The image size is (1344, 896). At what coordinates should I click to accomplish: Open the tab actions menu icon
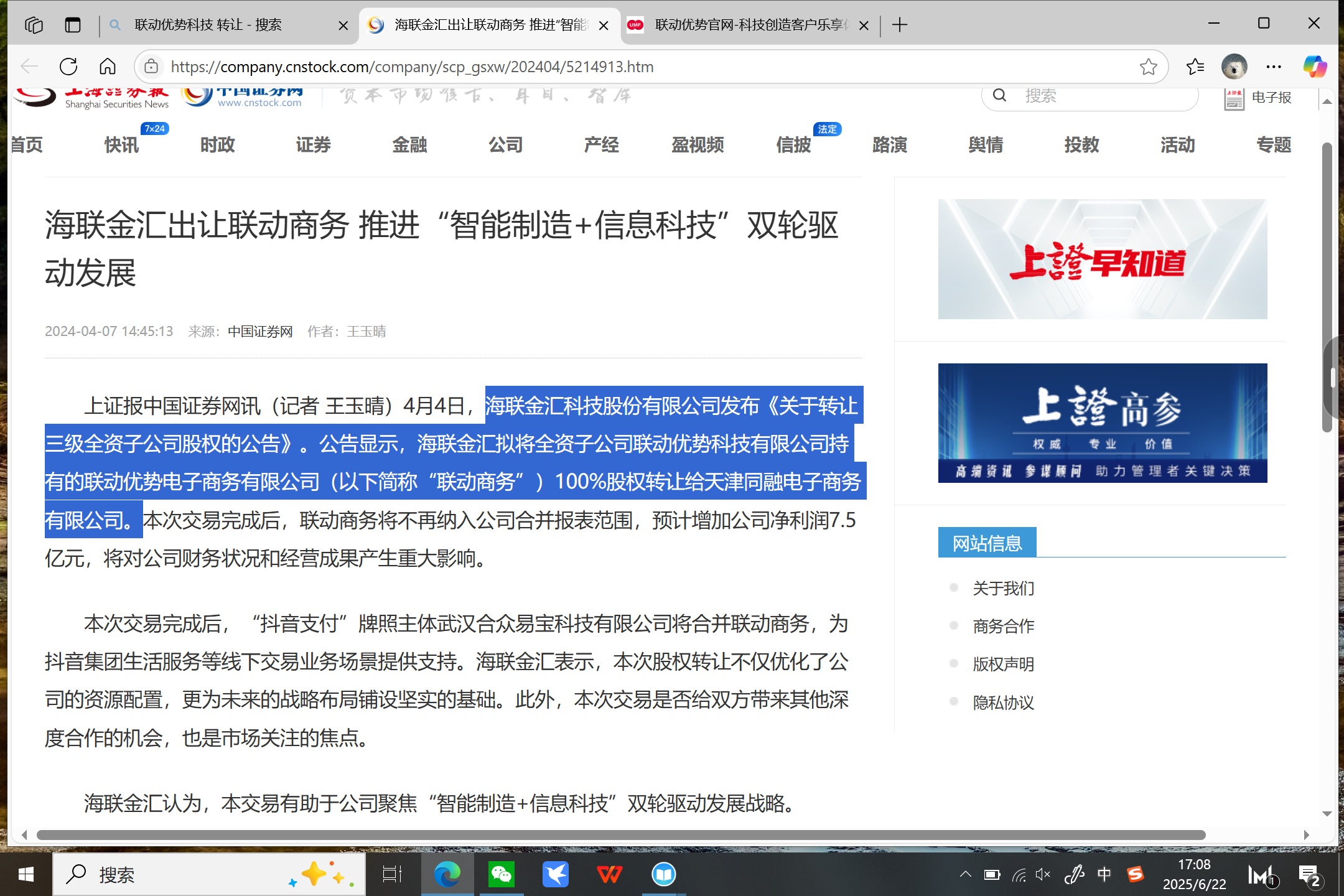tap(73, 25)
